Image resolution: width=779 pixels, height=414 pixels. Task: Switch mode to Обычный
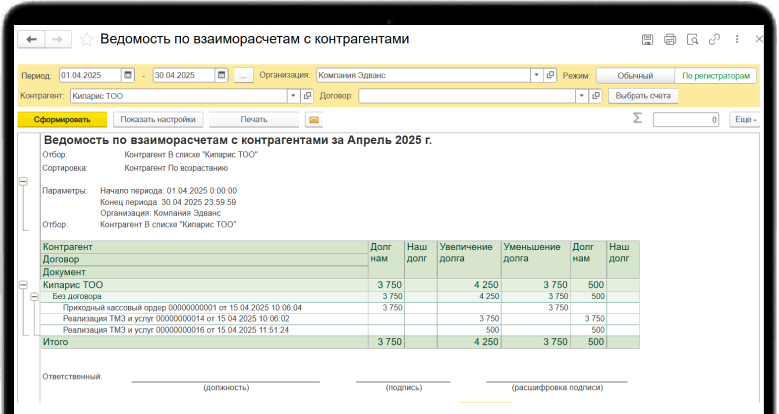coord(634,75)
